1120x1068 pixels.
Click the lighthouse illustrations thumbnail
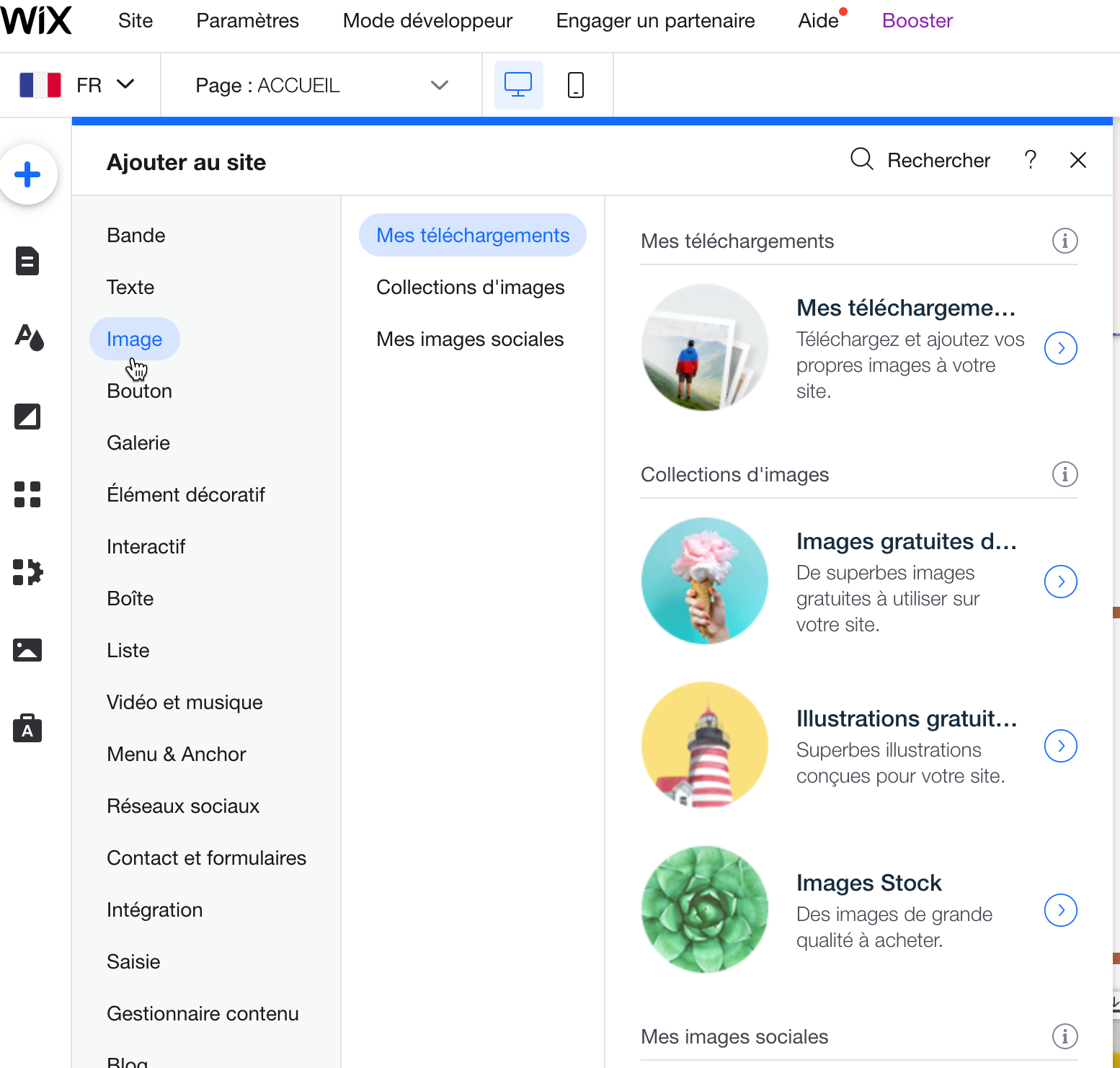pyautogui.click(x=704, y=745)
